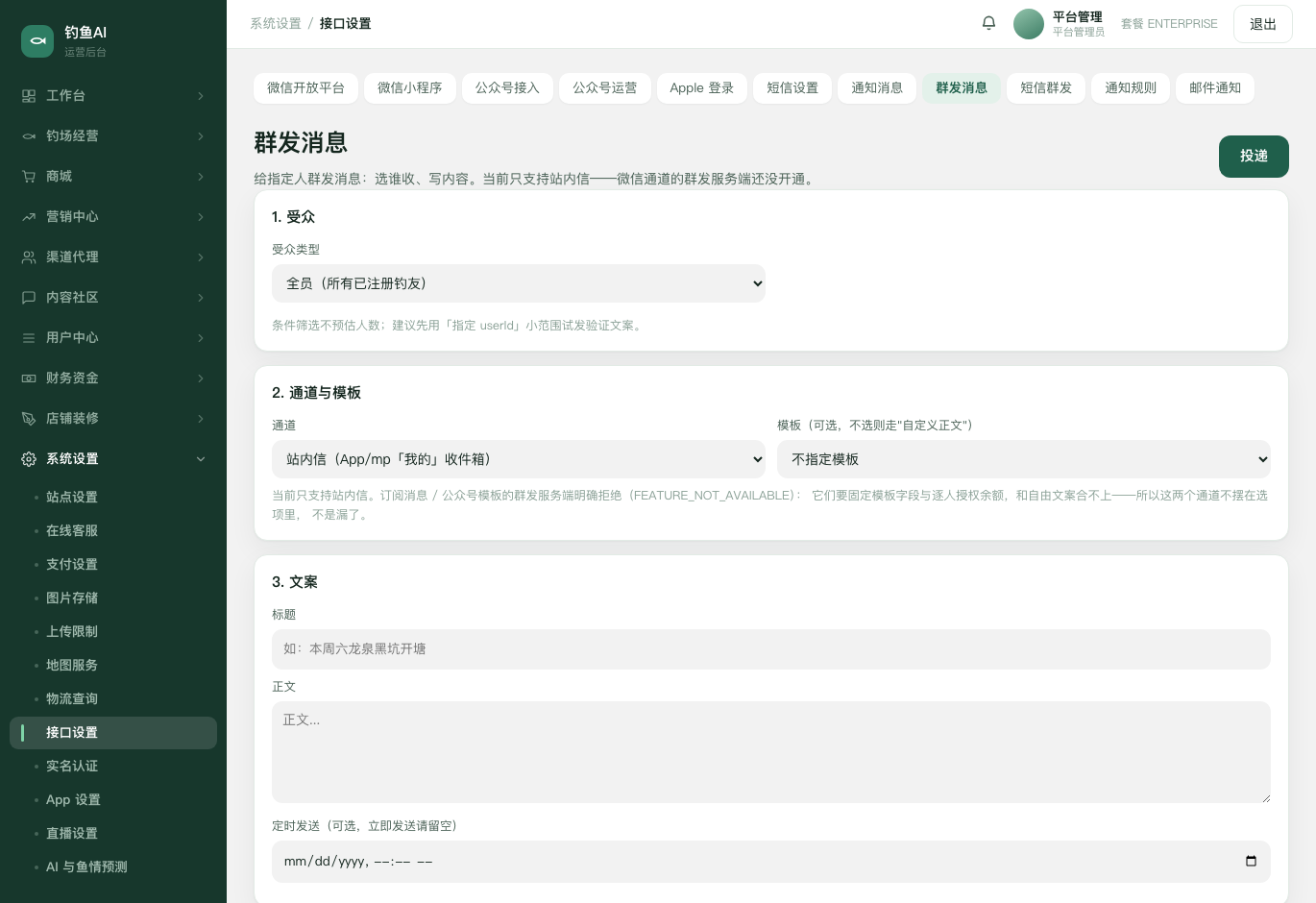Open 地图服务 in the sidebar
Image resolution: width=1316 pixels, height=903 pixels.
[x=113, y=666]
